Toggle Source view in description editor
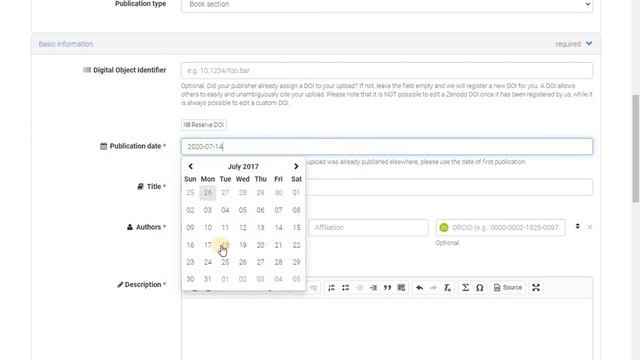 coord(508,288)
